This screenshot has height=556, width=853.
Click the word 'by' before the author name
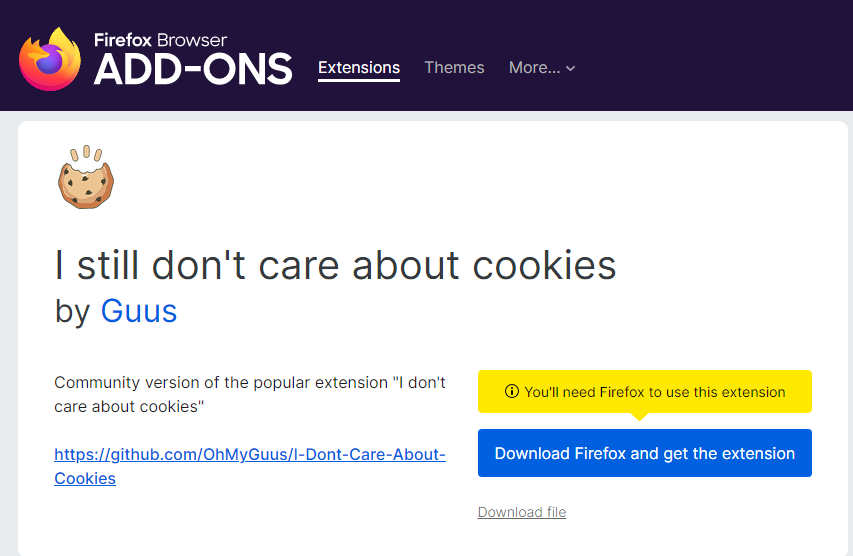[73, 311]
